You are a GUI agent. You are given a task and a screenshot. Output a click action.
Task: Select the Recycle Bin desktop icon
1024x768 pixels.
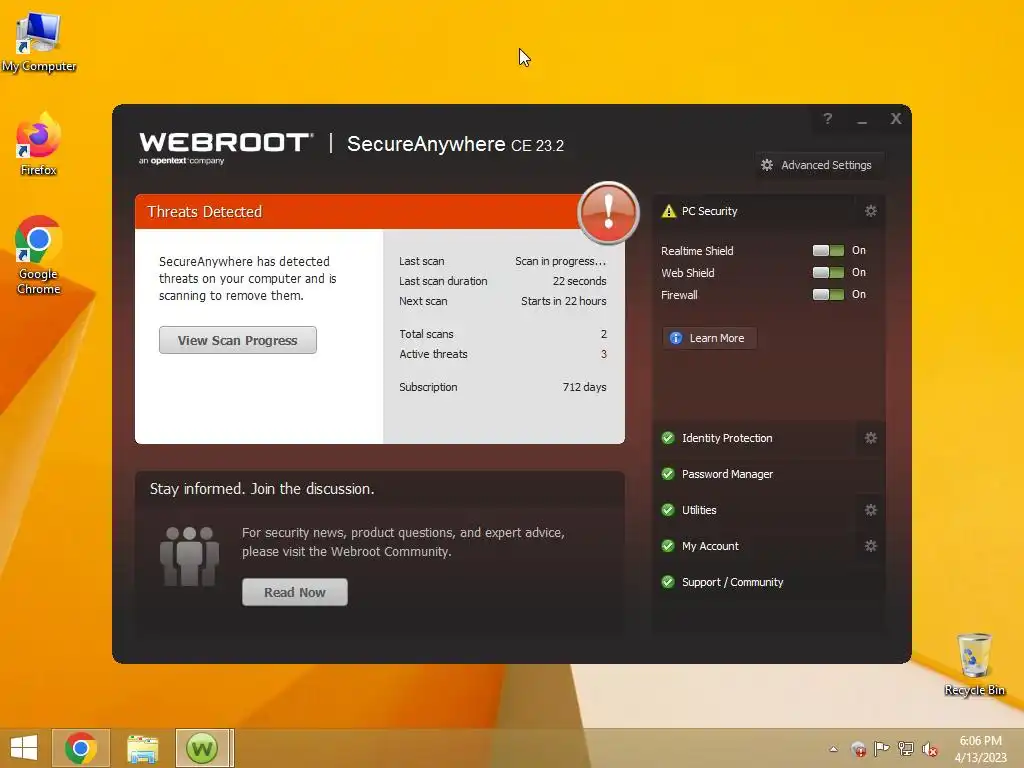click(x=974, y=665)
